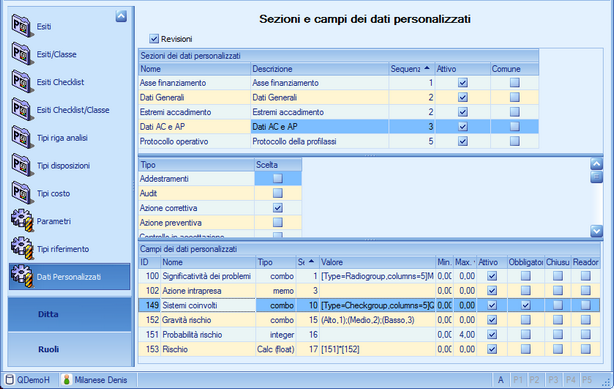This screenshot has width=614, height=389.
Task: Click the P4 status bar indicator
Action: click(x=571, y=380)
